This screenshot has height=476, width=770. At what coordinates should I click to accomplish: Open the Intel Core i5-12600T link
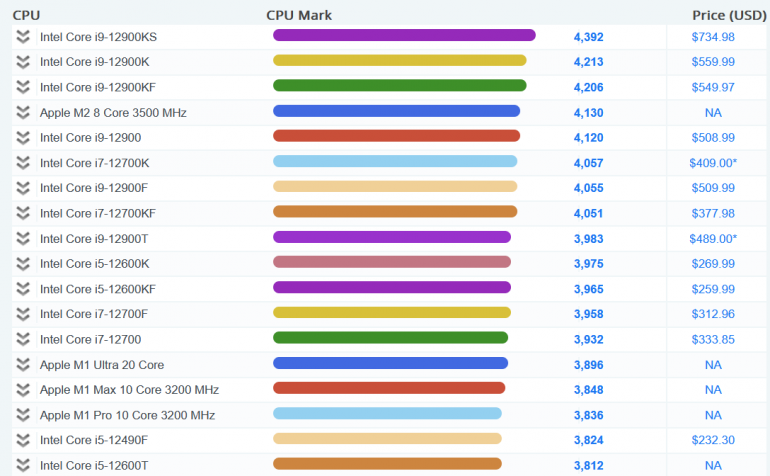[x=94, y=465]
